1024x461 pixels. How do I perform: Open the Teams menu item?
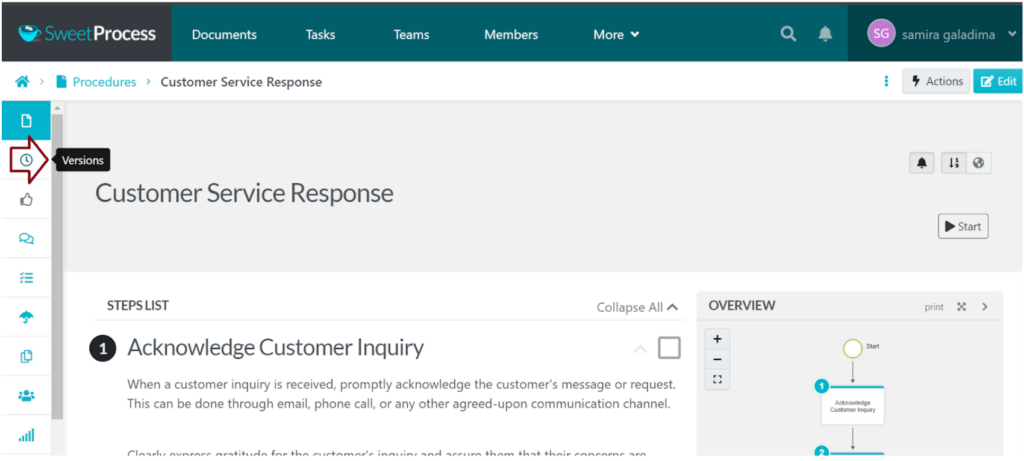click(411, 34)
